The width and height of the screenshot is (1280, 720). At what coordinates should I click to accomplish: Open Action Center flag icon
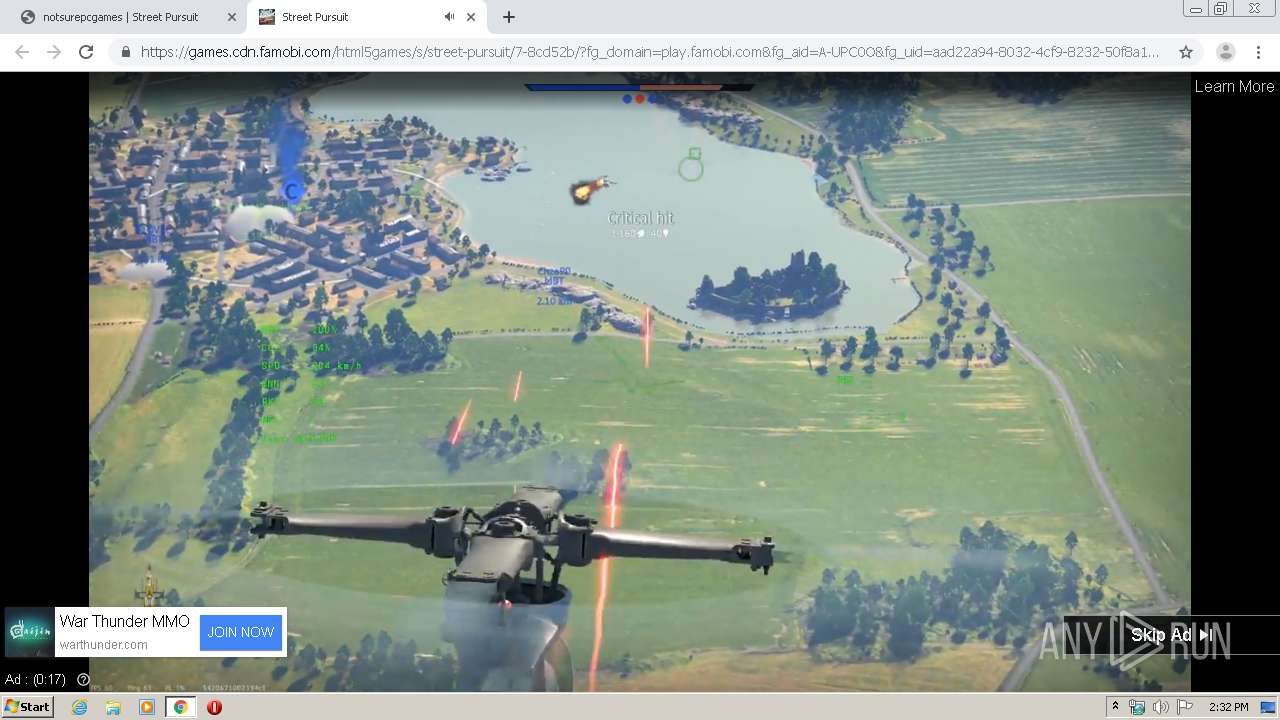click(1184, 707)
